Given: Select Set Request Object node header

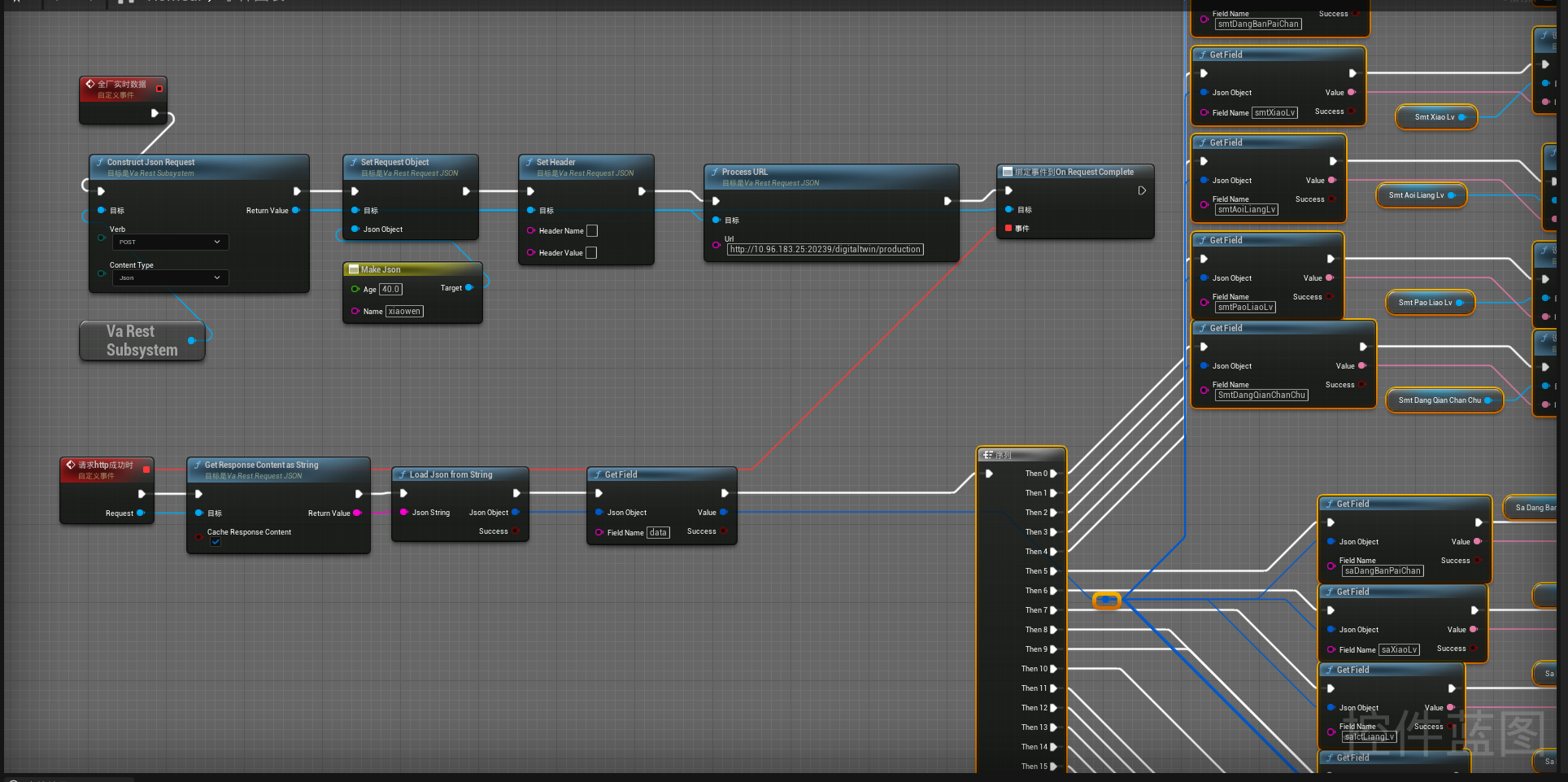Looking at the screenshot, I should [411, 167].
